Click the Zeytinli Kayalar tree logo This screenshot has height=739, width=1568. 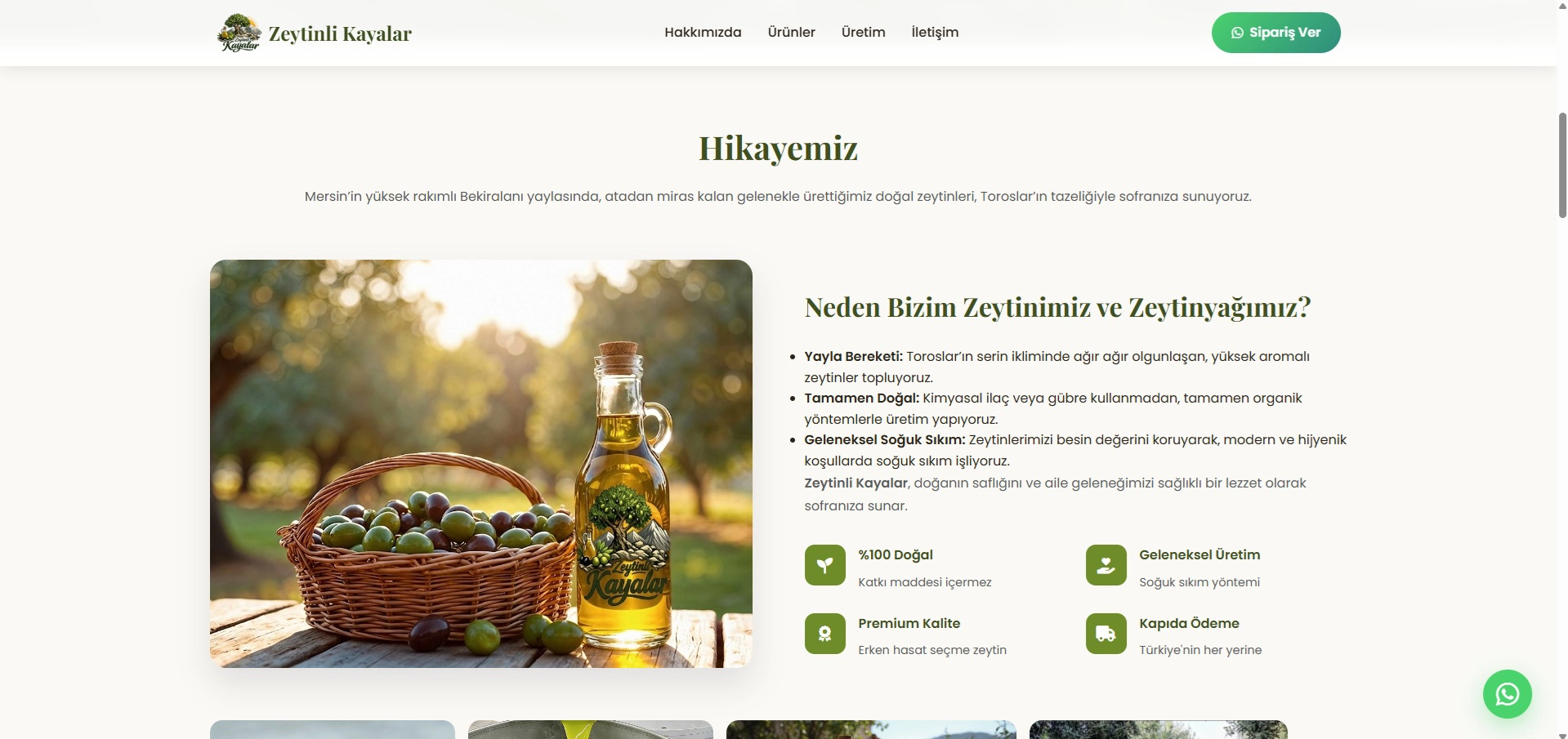(239, 33)
